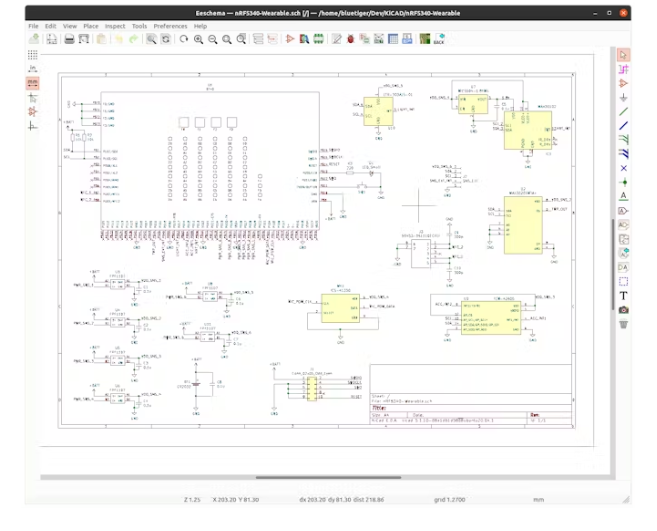Activate the select arrow cursor tool

[x=623, y=55]
